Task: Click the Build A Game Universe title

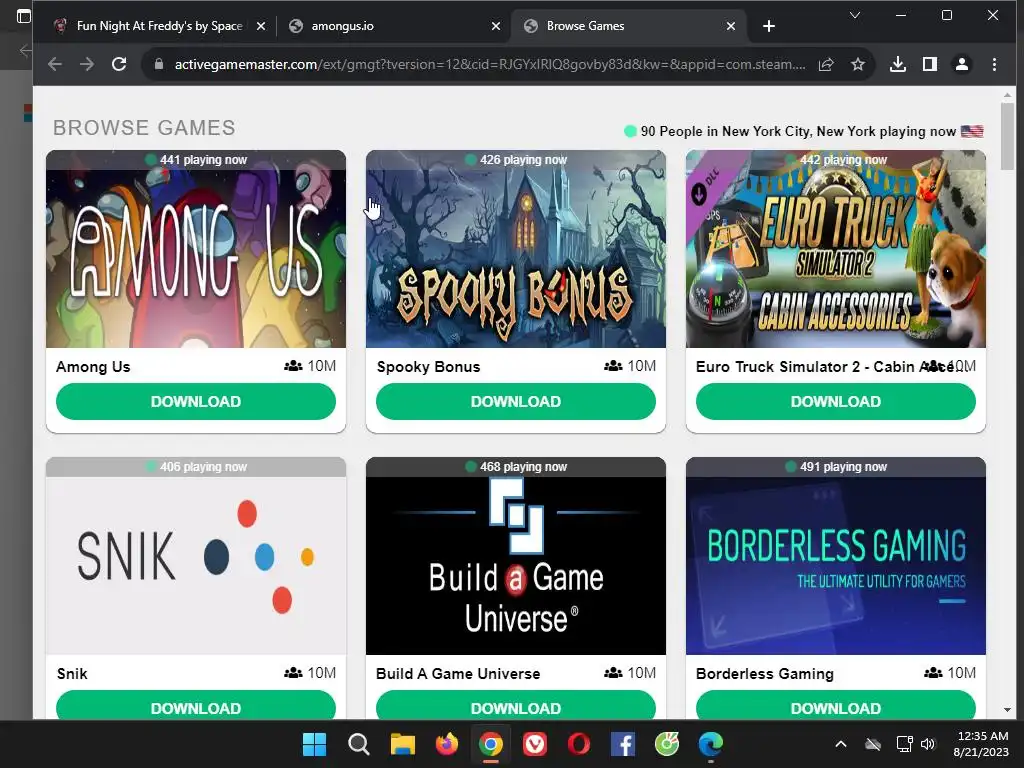Action: [458, 673]
